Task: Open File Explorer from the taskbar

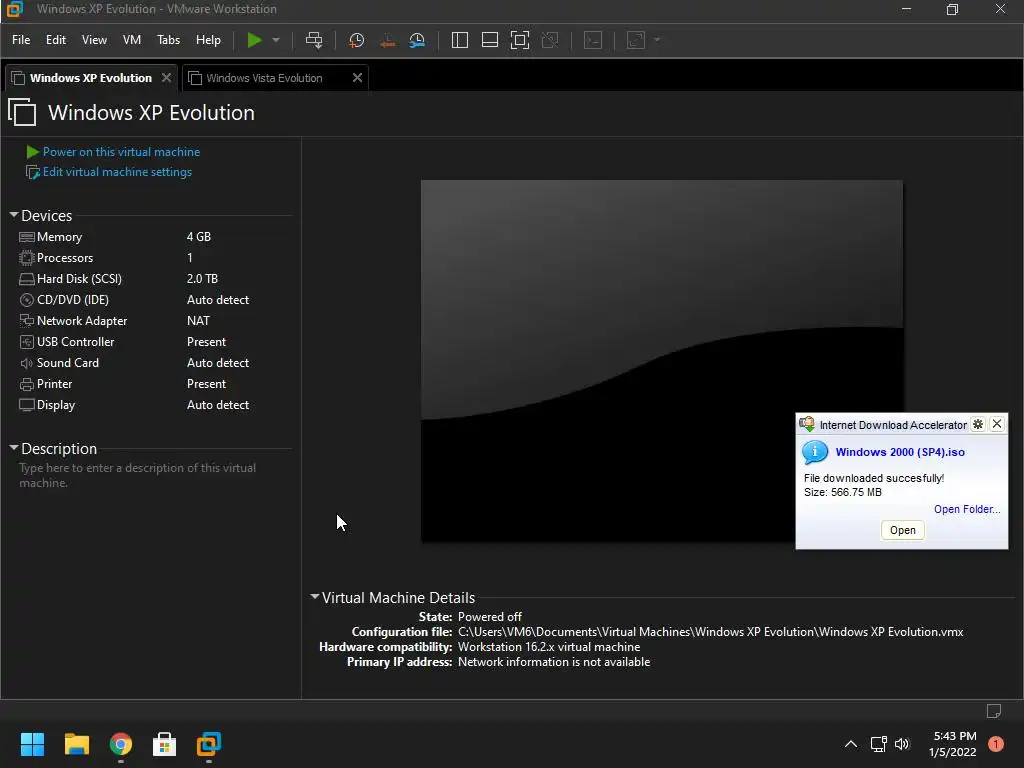Action: [76, 744]
